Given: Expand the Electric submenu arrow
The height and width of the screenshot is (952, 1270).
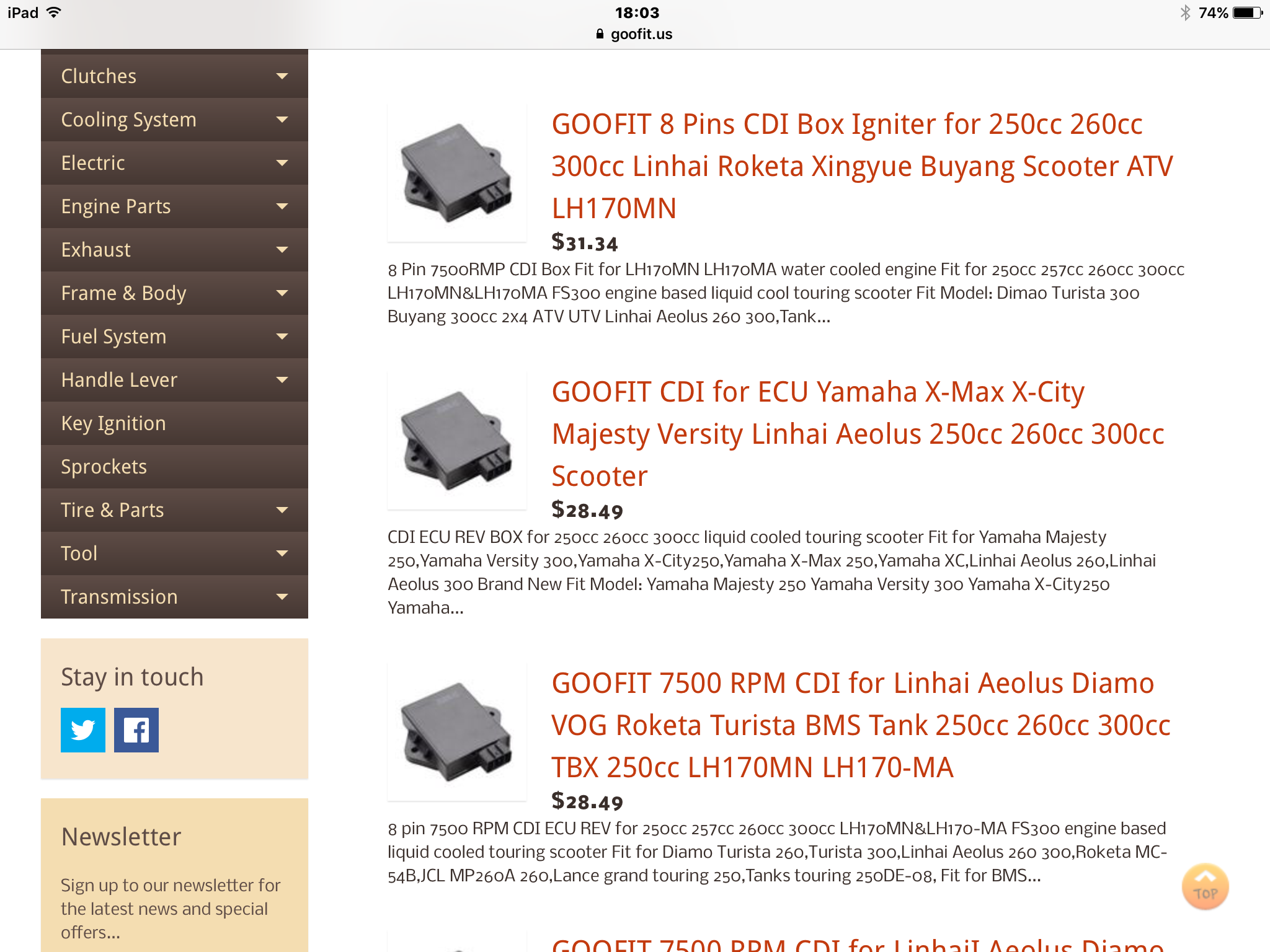Looking at the screenshot, I should (x=282, y=163).
